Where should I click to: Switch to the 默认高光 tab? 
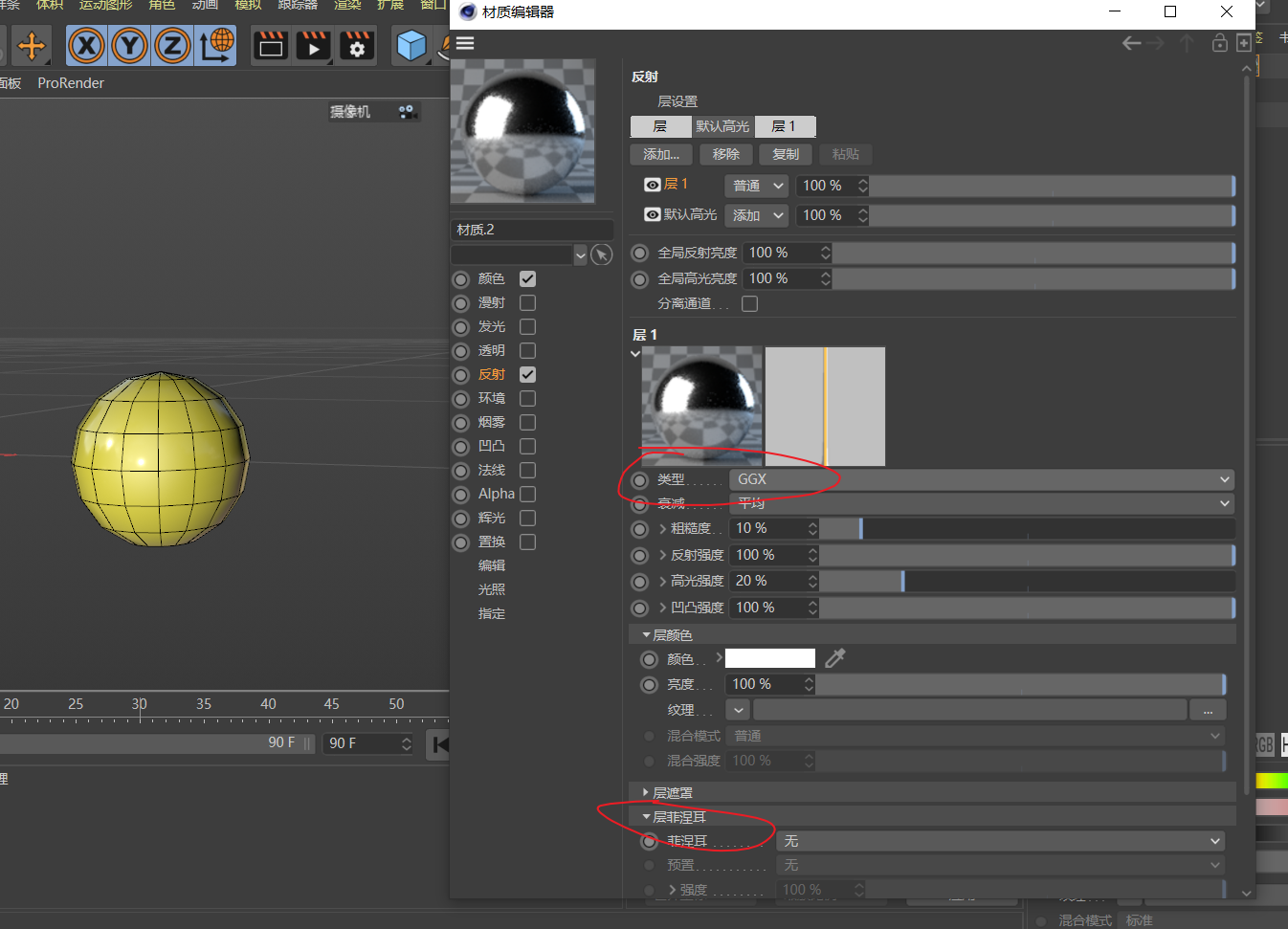pyautogui.click(x=722, y=126)
